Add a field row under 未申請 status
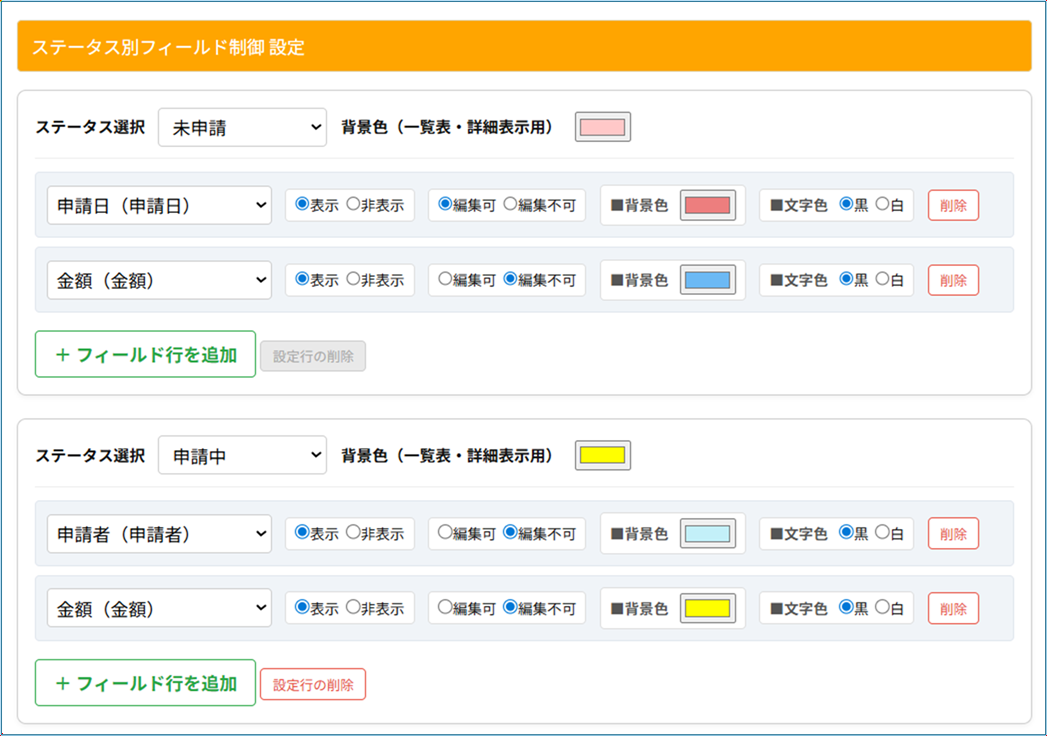The width and height of the screenshot is (1047, 736). tap(145, 355)
